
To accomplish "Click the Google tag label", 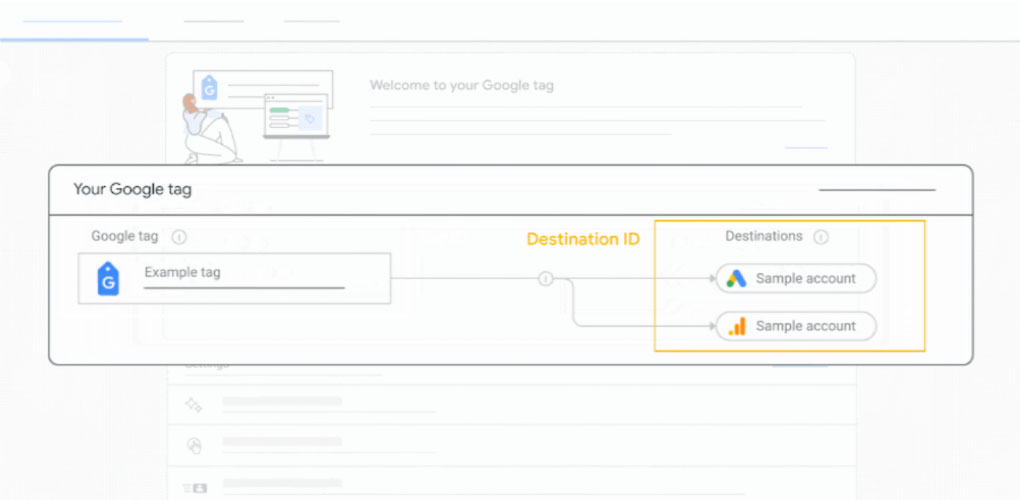I will (x=124, y=236).
